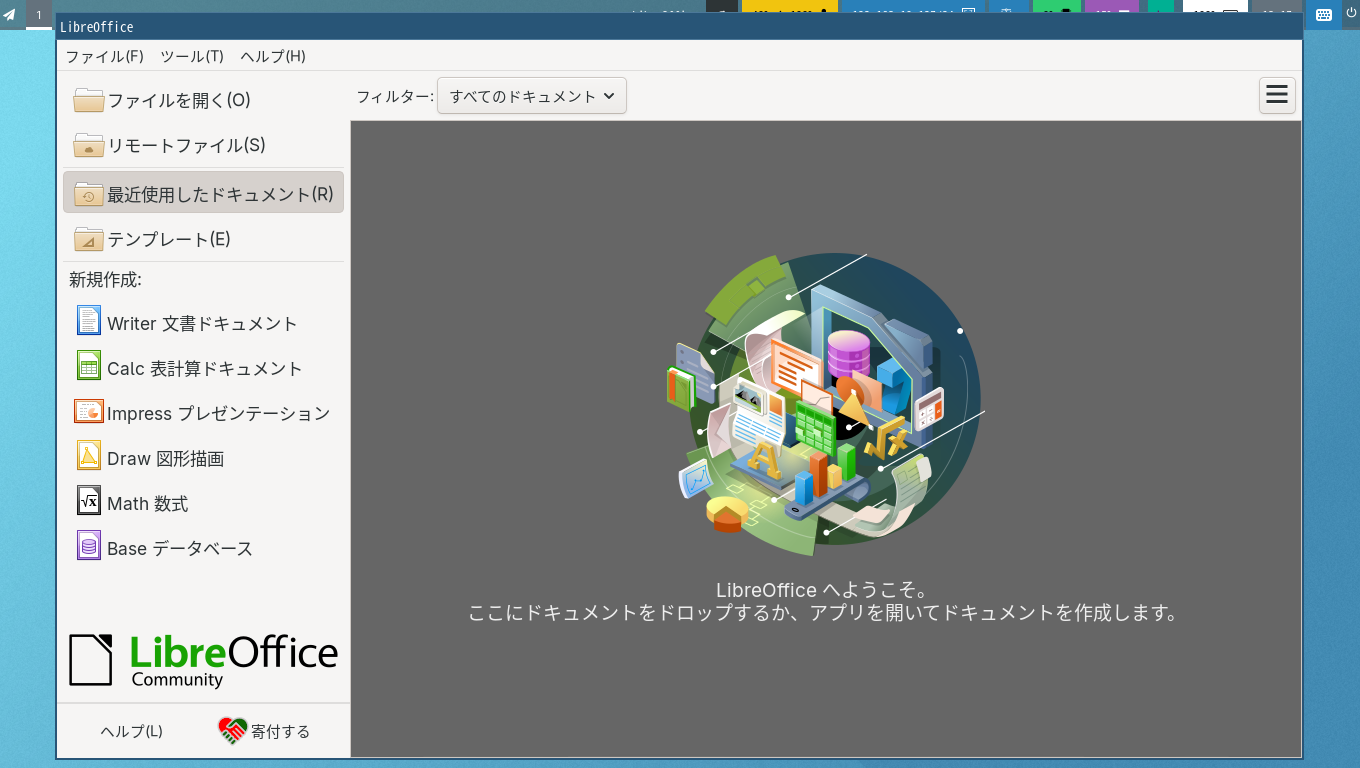Click the 新規作成: label

pos(105,280)
